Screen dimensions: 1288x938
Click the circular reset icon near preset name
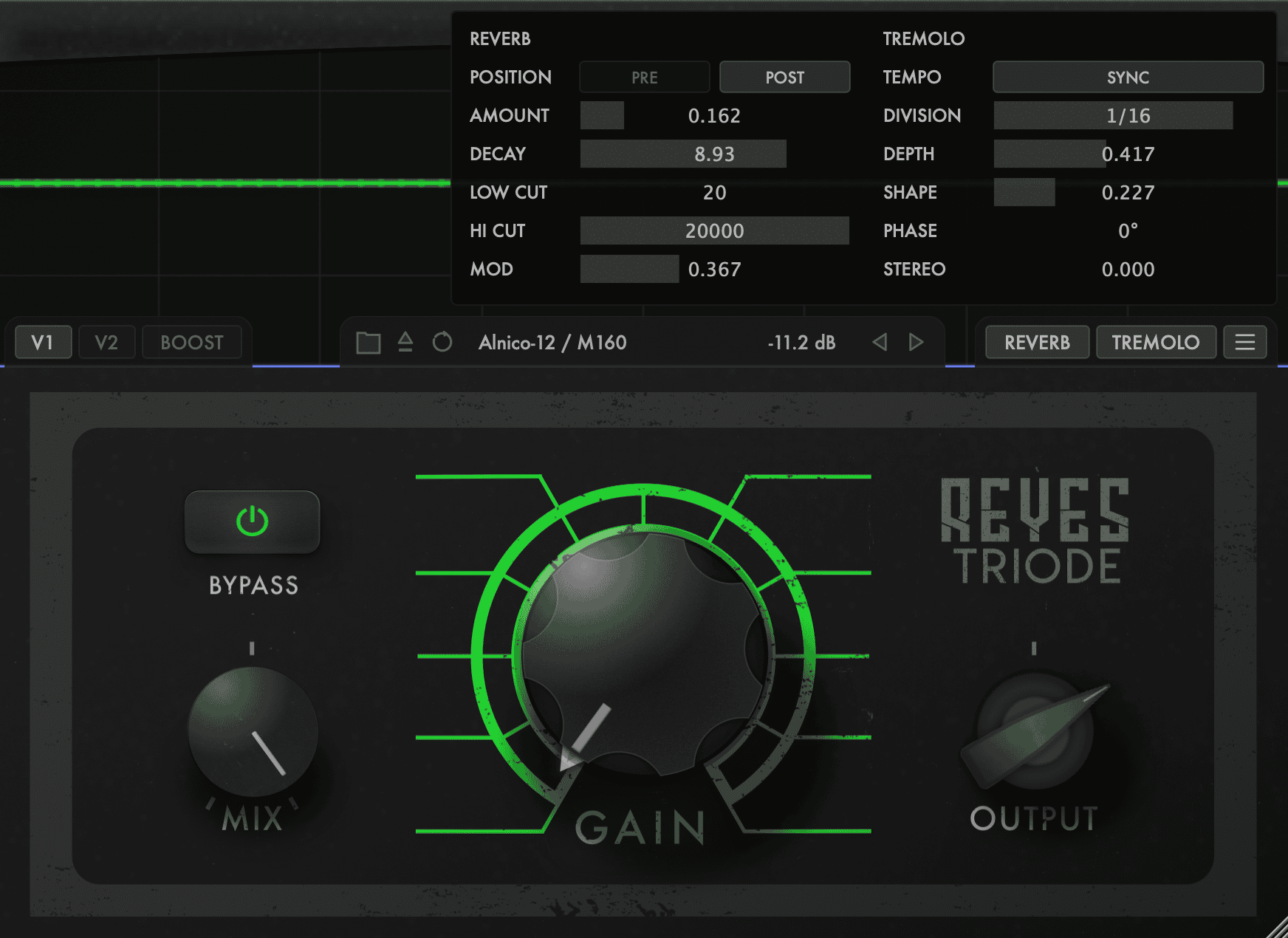tap(442, 342)
